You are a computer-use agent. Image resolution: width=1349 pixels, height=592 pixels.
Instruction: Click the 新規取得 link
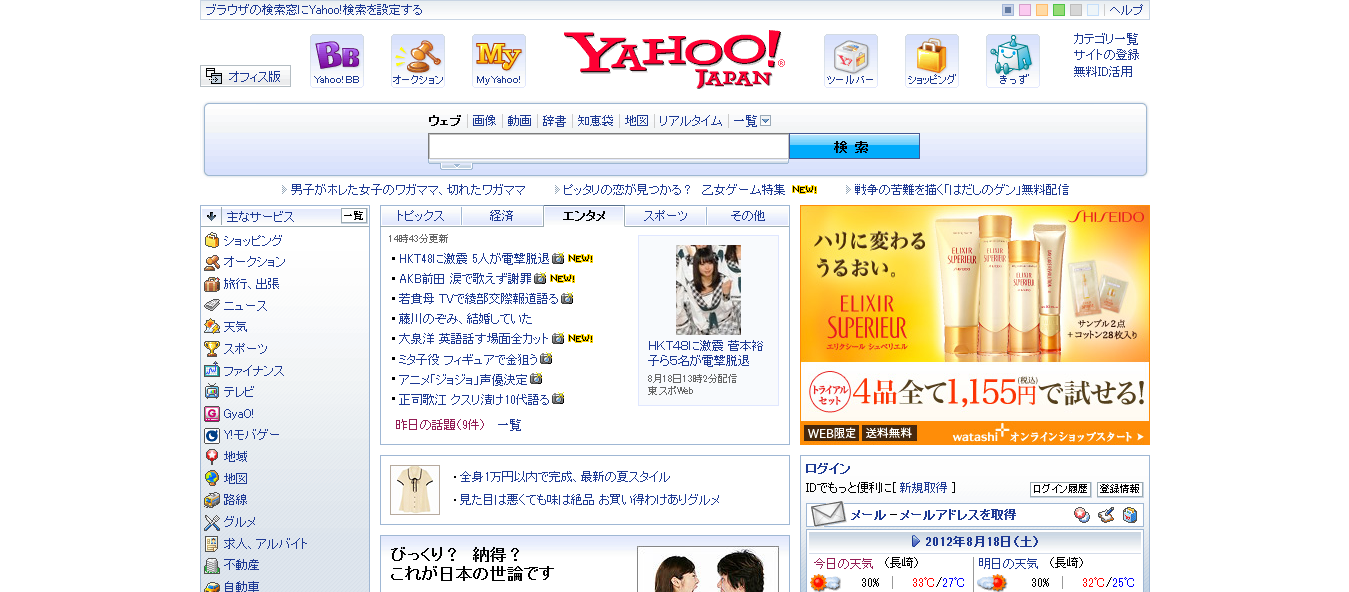[923, 488]
